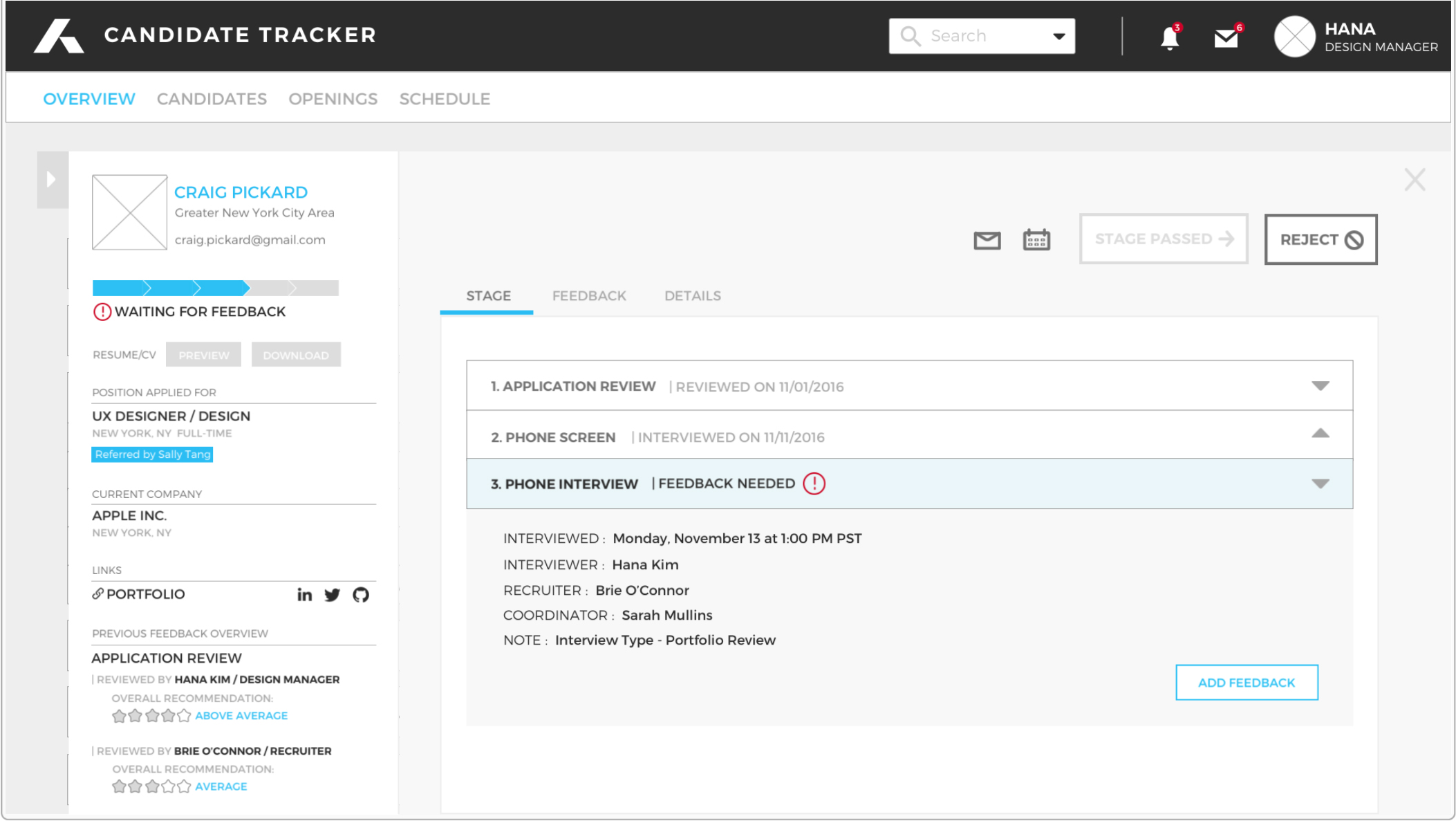
Task: Open the Schedule tab
Action: tap(445, 99)
